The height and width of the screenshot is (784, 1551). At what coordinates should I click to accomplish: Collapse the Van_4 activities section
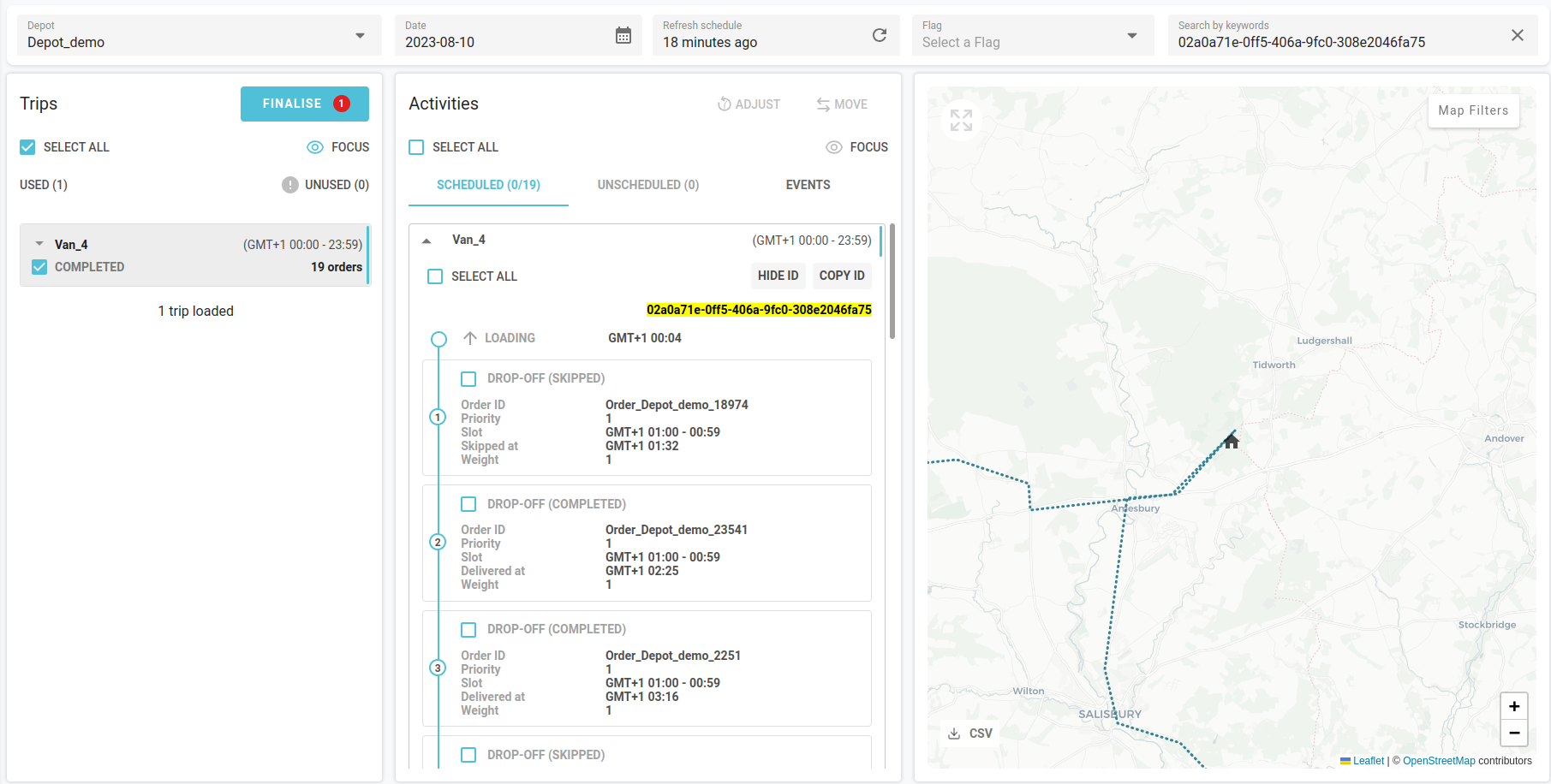(x=427, y=241)
